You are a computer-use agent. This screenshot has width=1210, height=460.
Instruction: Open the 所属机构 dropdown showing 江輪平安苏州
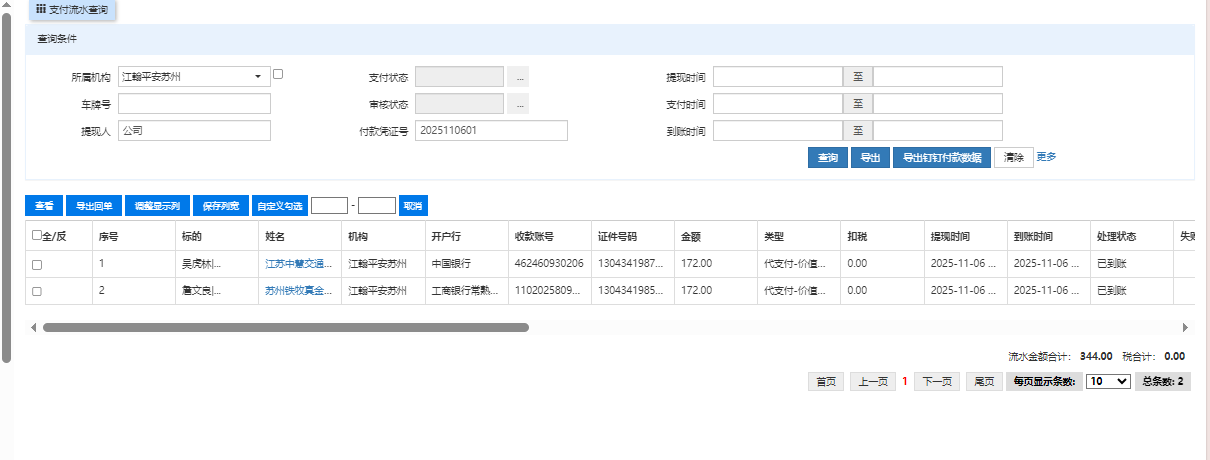194,76
